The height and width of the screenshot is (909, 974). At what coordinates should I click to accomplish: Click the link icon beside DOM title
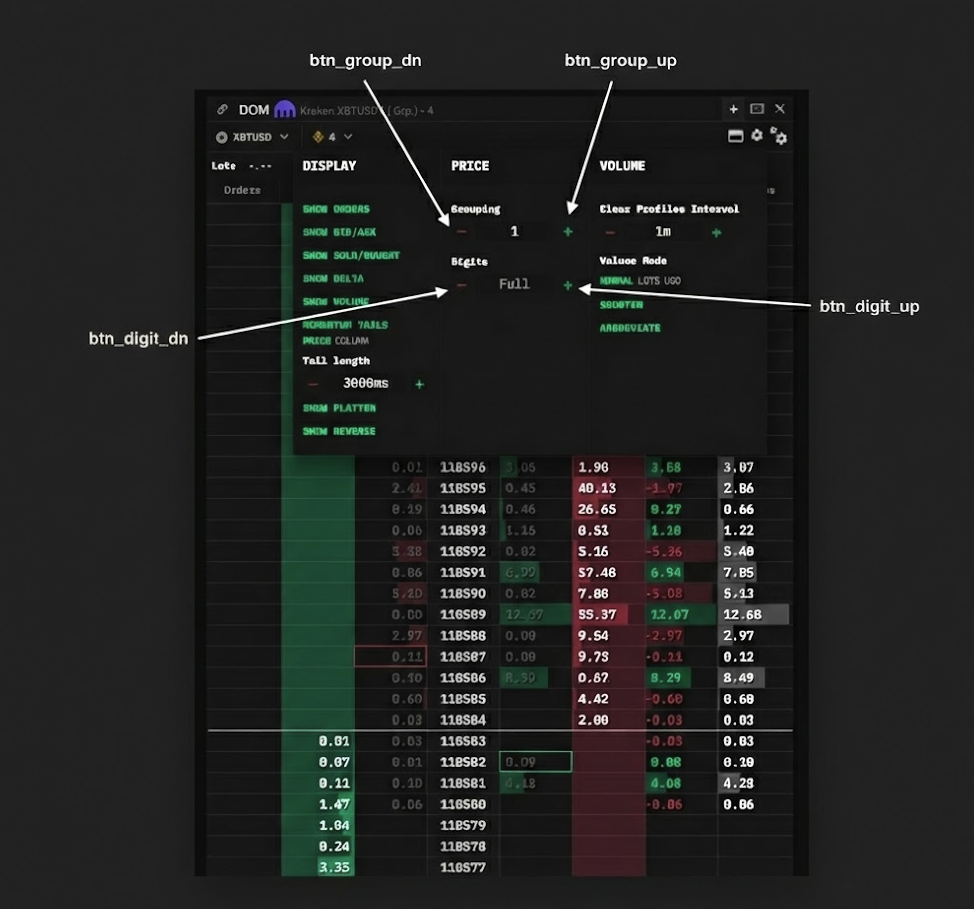coord(222,110)
